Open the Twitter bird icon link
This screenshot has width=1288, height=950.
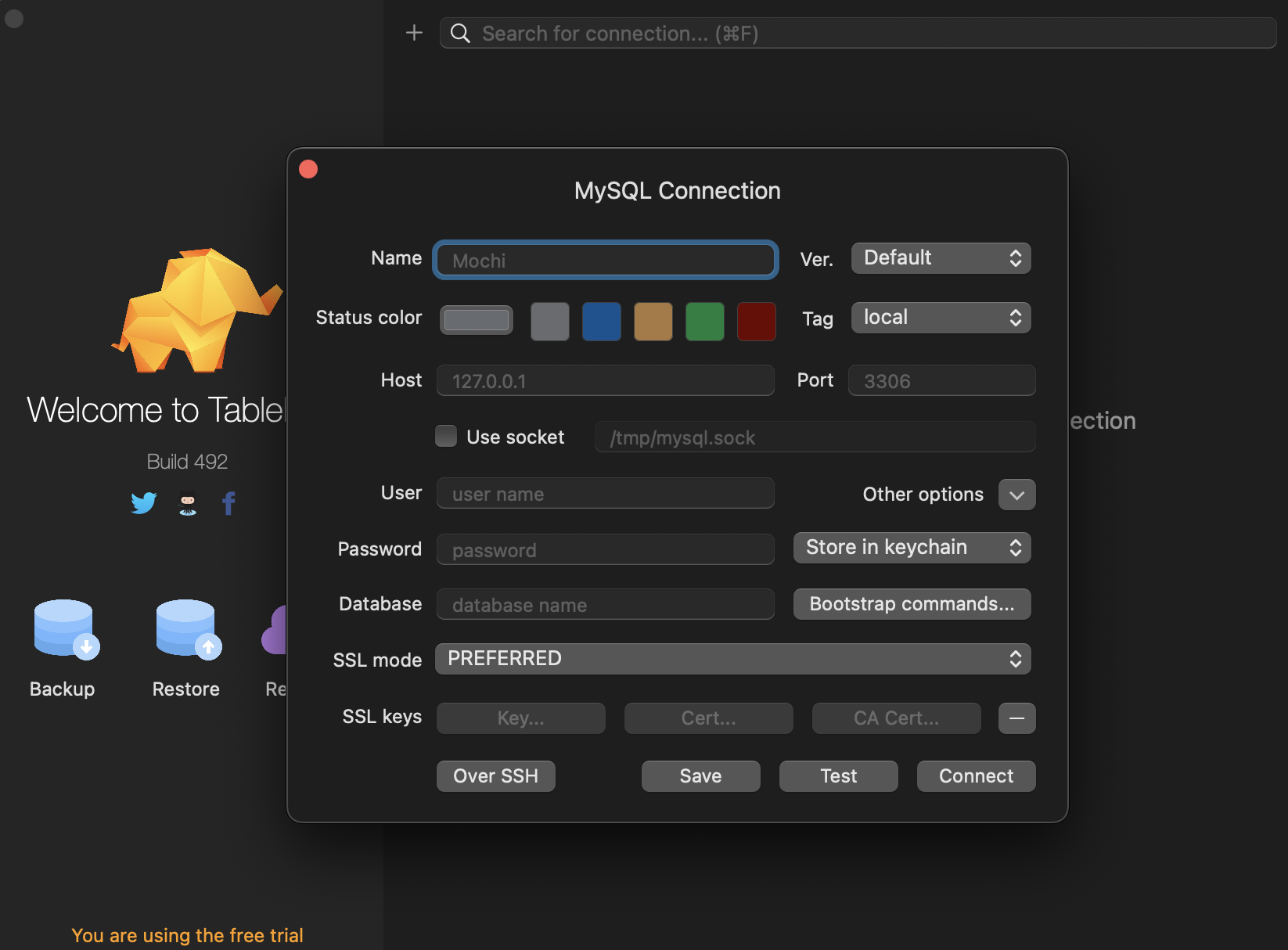(x=144, y=502)
